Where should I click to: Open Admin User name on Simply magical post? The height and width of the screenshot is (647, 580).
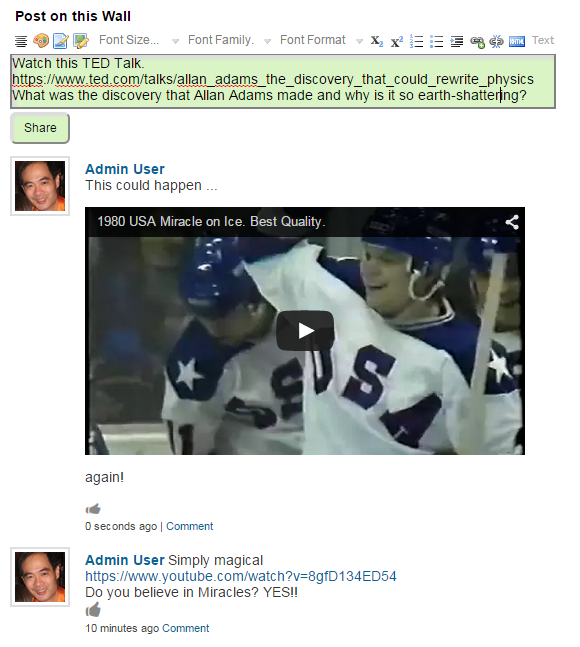[x=125, y=560]
